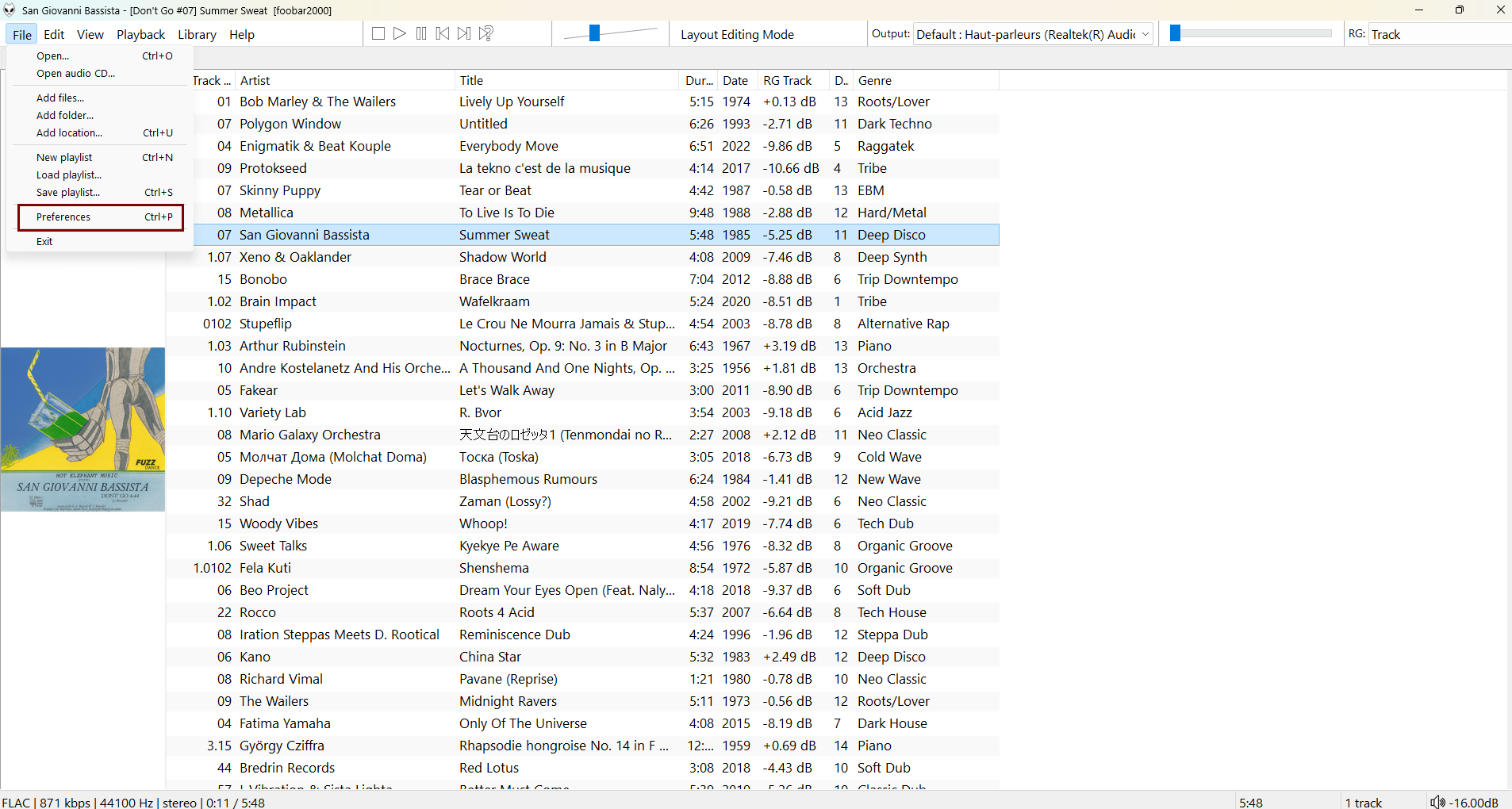Select Add location... menu entry
Screen dimensions: 1512x809
click(x=100, y=132)
